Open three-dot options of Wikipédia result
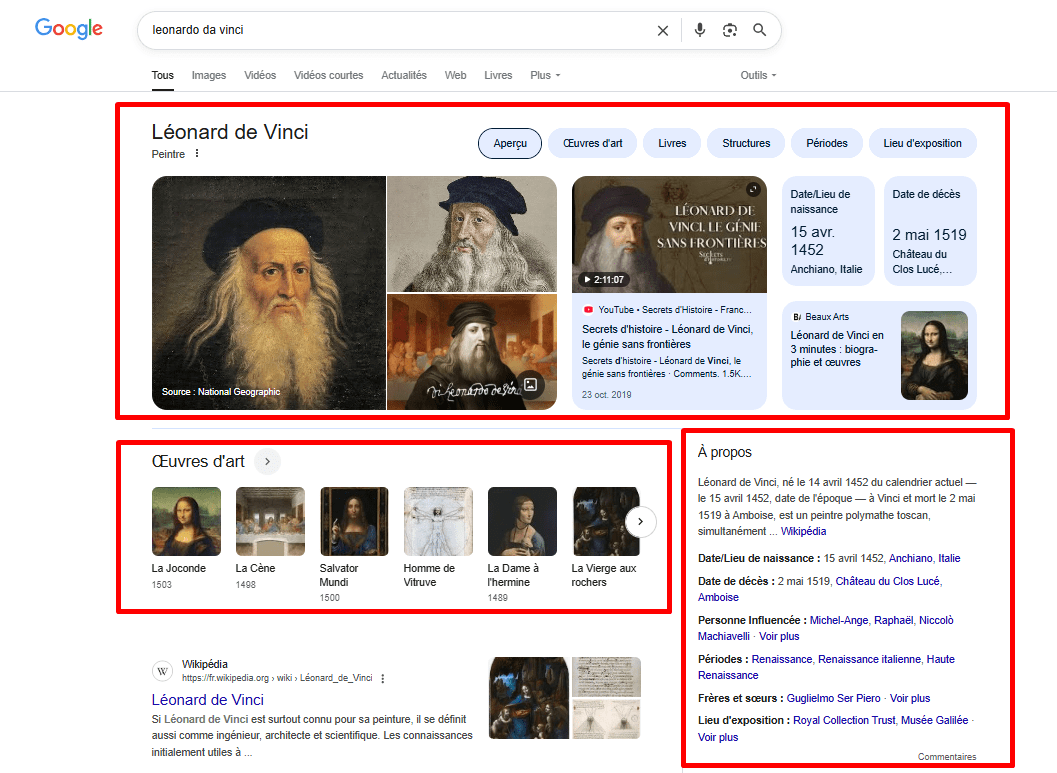The height and width of the screenshot is (773, 1057). [383, 679]
